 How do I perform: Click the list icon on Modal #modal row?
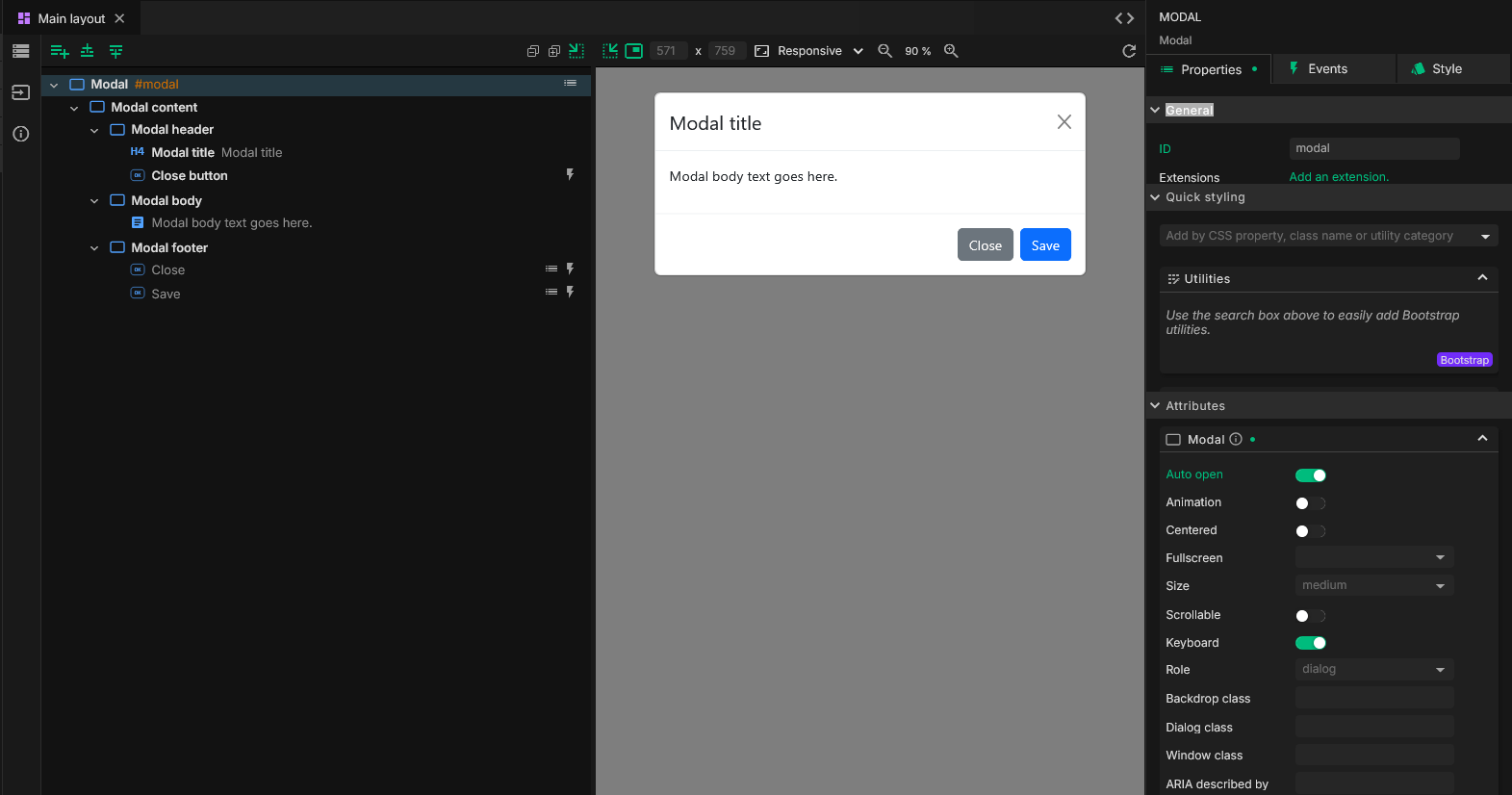[571, 84]
